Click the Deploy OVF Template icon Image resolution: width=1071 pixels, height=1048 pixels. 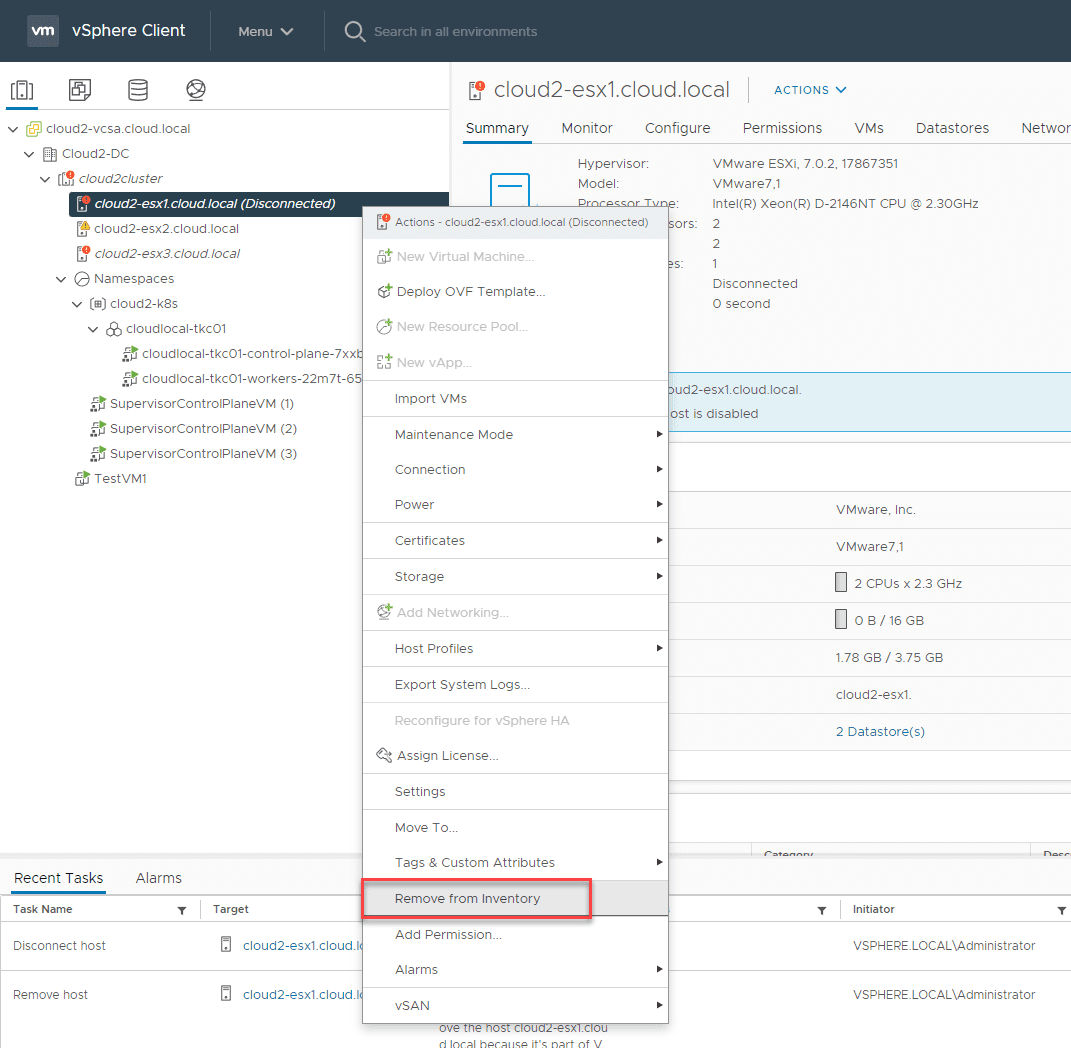point(384,292)
